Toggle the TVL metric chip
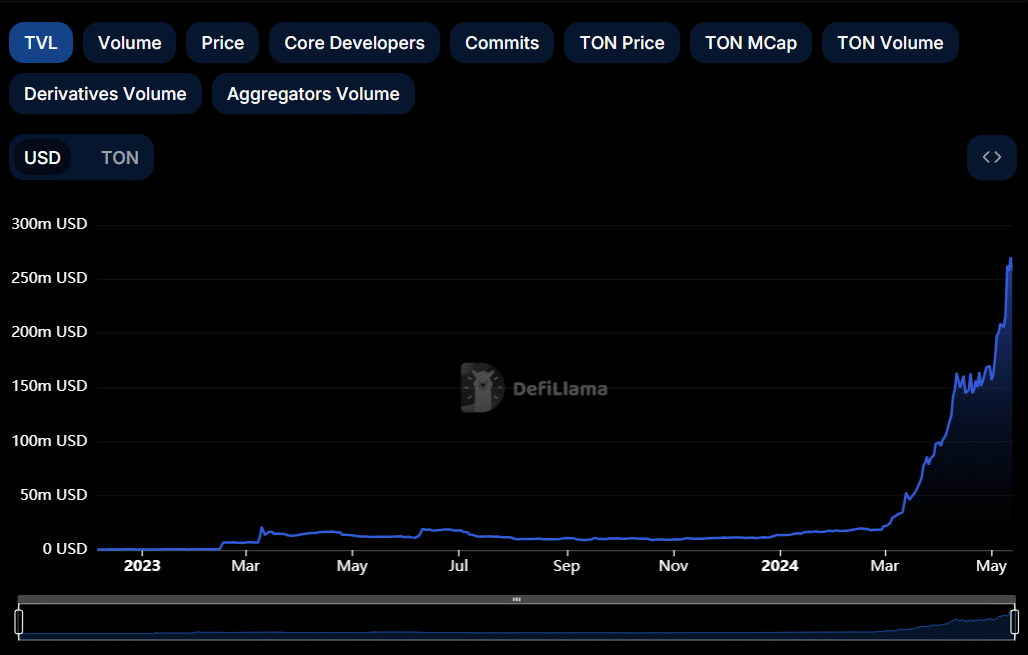Screen dimensions: 1028x655 (41, 43)
